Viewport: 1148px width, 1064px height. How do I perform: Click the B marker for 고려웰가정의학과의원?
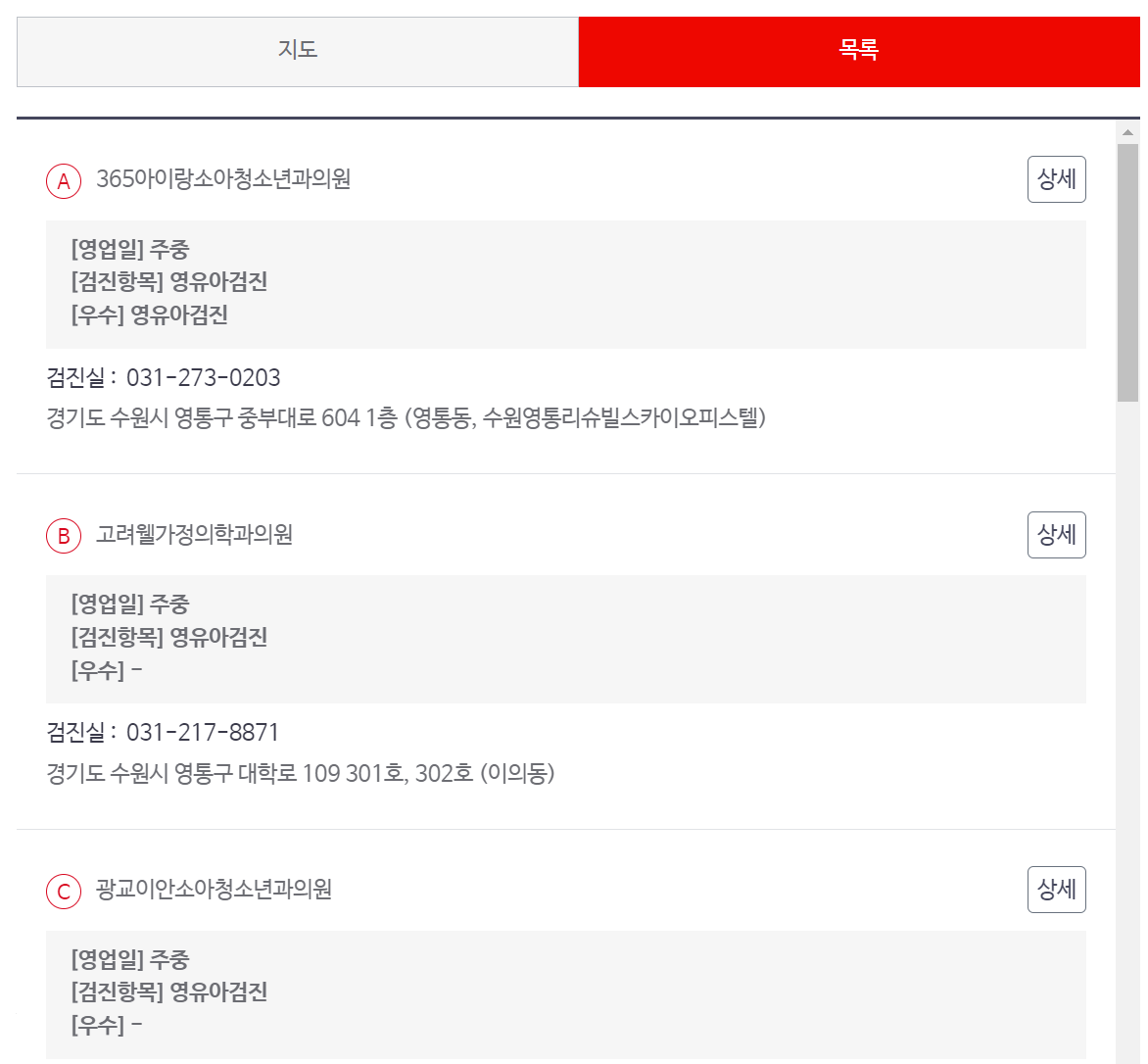63,535
